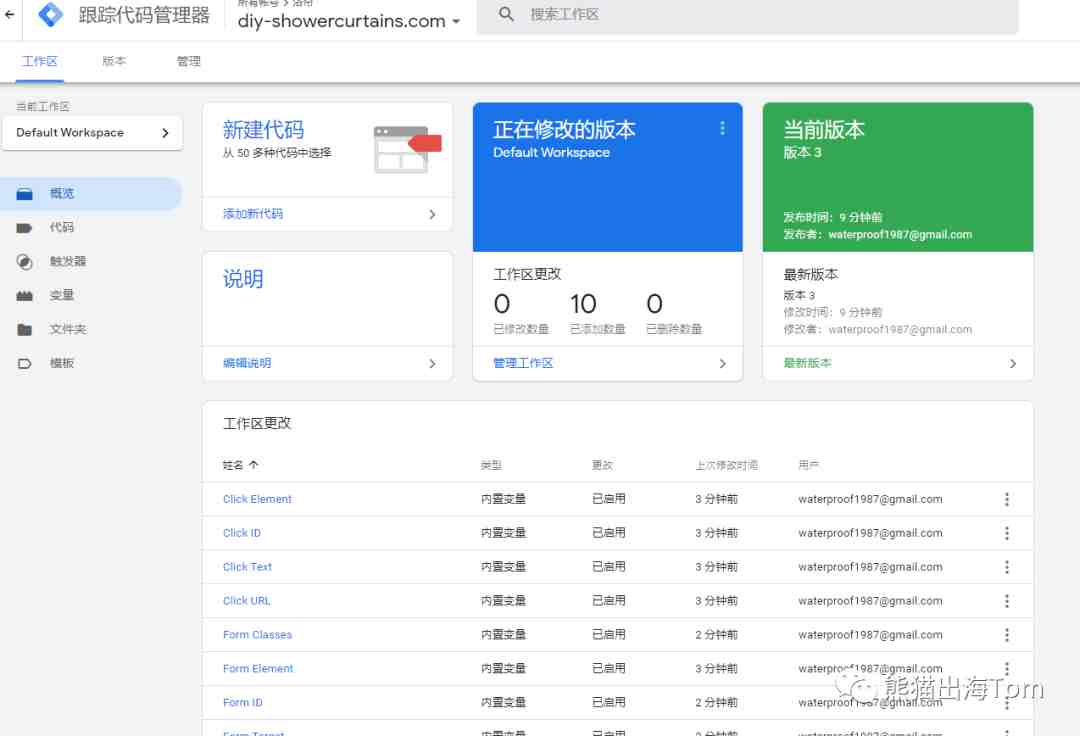The width and height of the screenshot is (1080, 736).
Task: Open the 变量 variables icon in sidebar
Action: point(24,296)
